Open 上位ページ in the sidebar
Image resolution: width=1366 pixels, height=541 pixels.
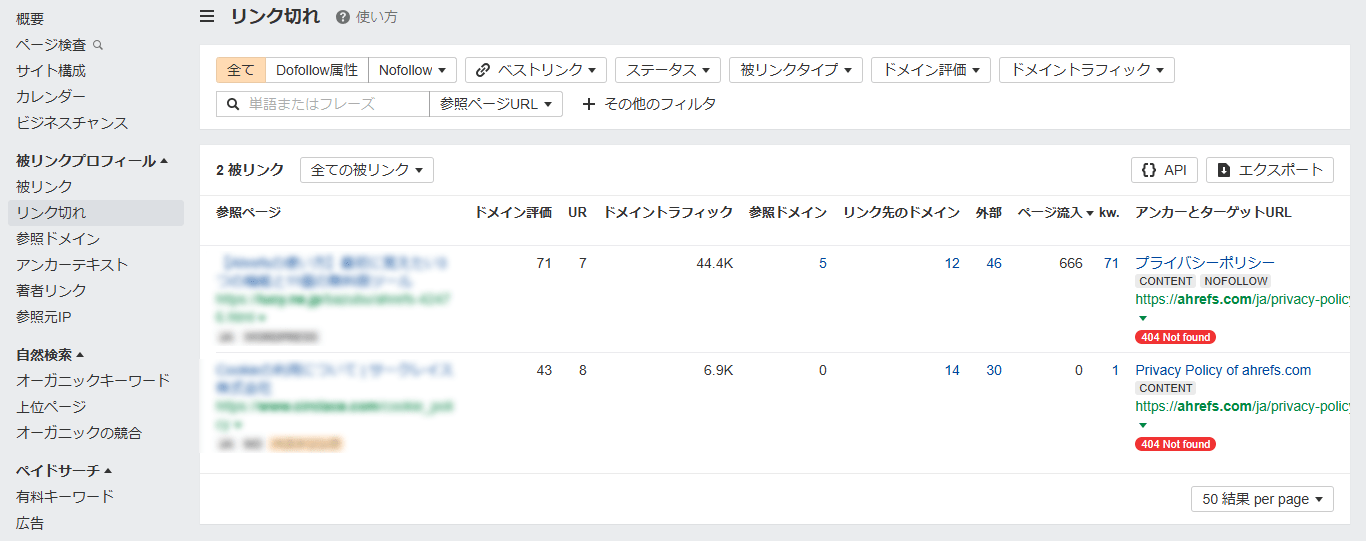click(x=51, y=407)
